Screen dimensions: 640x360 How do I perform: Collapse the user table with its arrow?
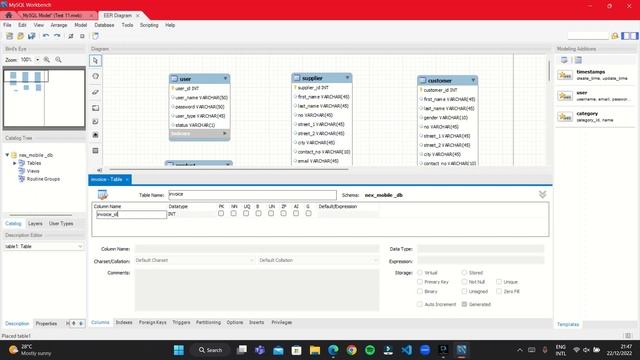pos(225,78)
